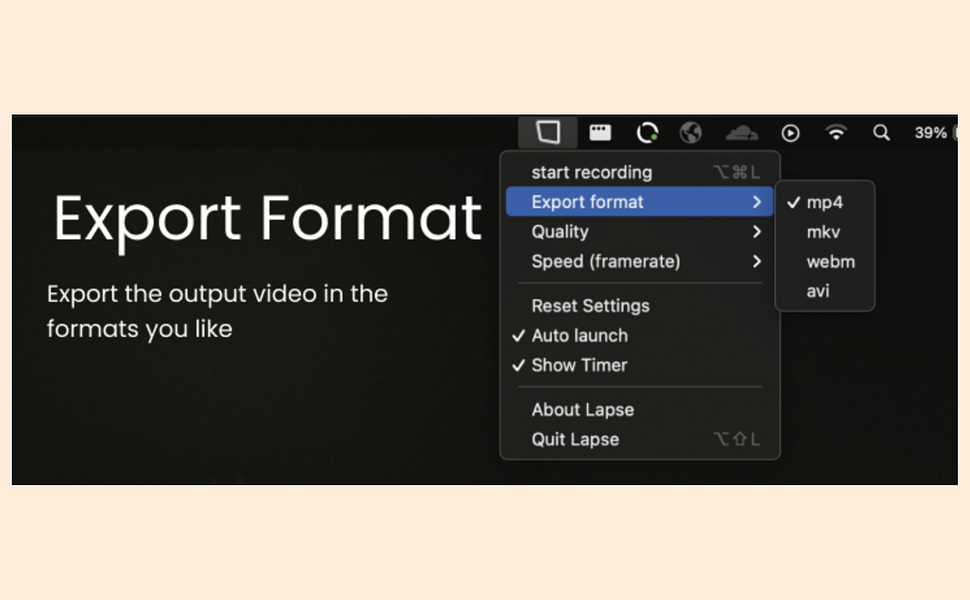Click the play circle menu bar icon
This screenshot has width=970, height=600.
[790, 133]
